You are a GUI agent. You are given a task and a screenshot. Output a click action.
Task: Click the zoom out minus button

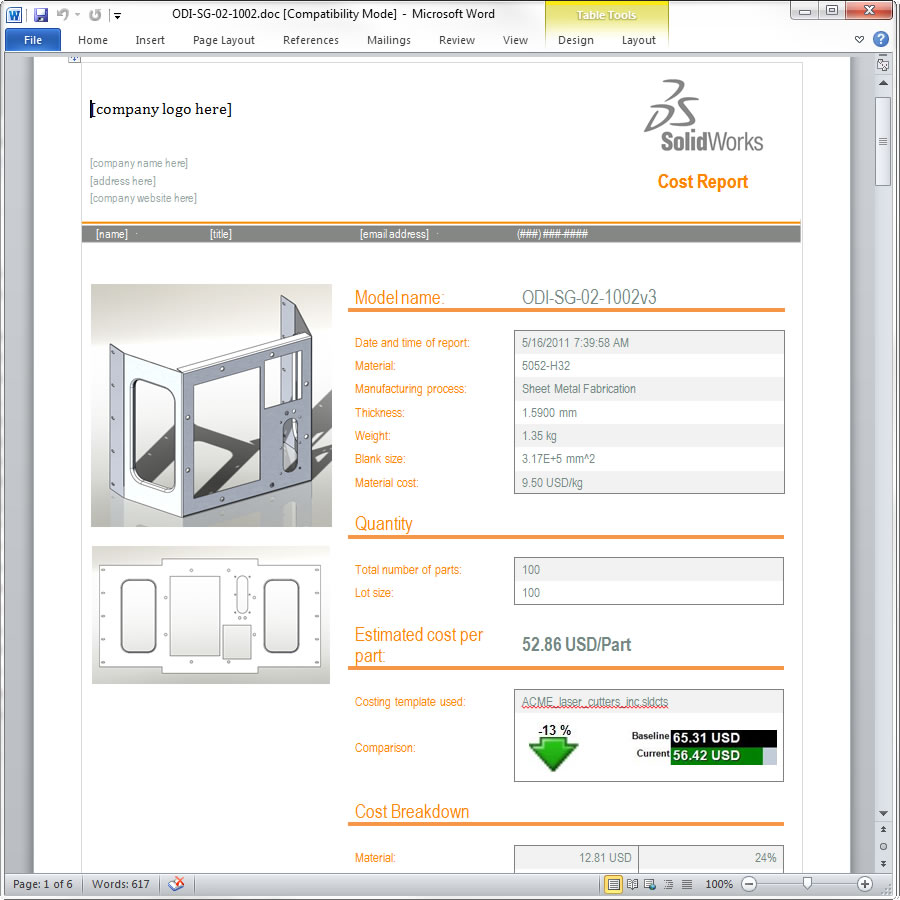(749, 884)
